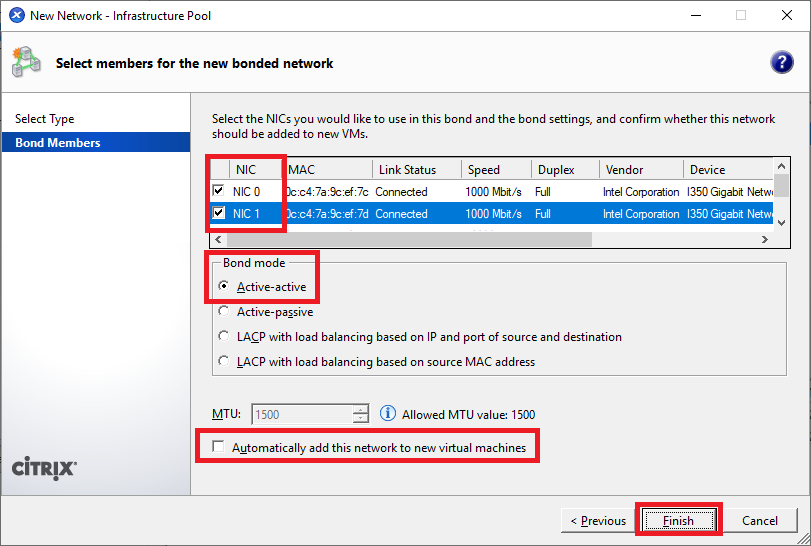Click the MTU value spinner field
Image resolution: width=811 pixels, height=546 pixels.
(x=302, y=414)
